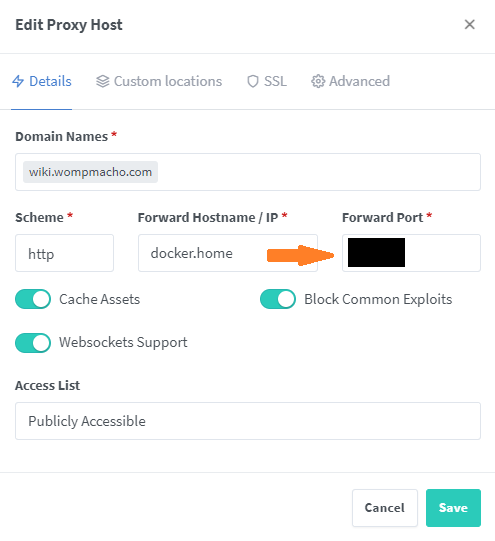Open the Scheme http dropdown
This screenshot has height=541, width=495.
(65, 253)
